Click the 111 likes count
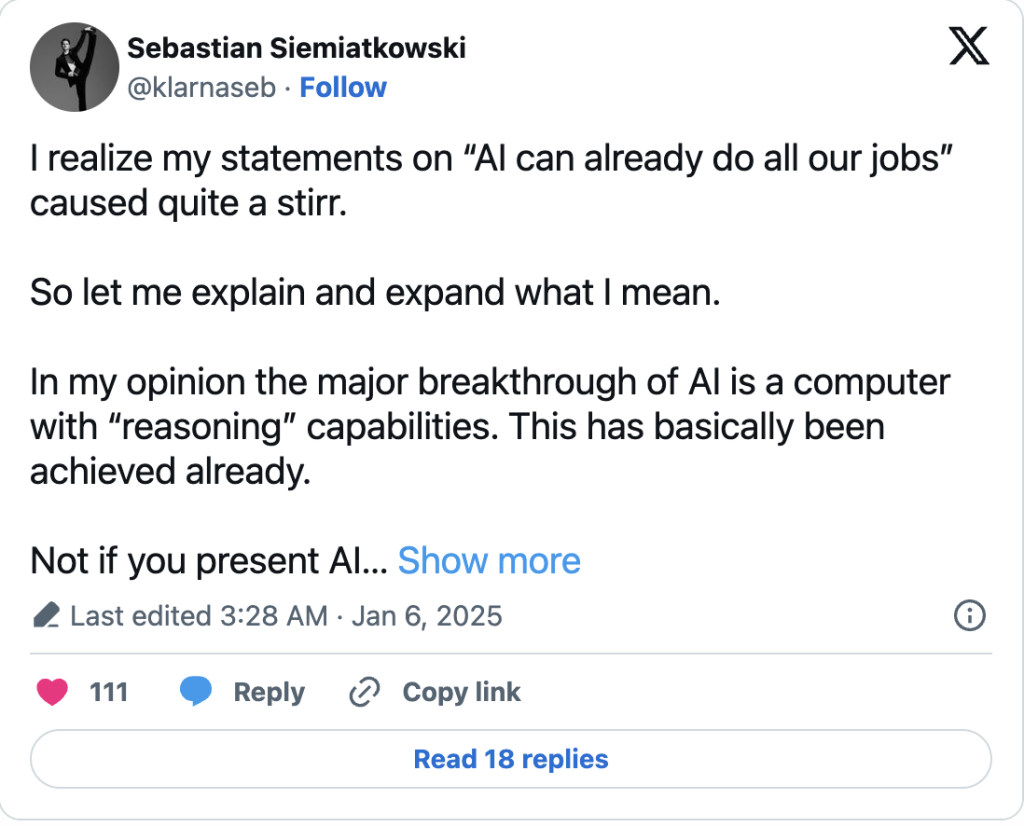1024x826 pixels. [108, 692]
